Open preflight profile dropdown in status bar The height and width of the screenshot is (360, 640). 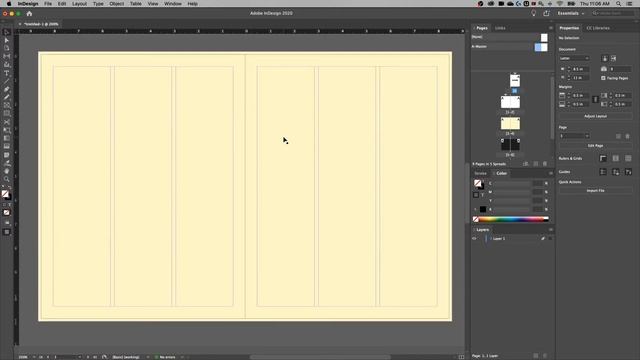point(148,357)
